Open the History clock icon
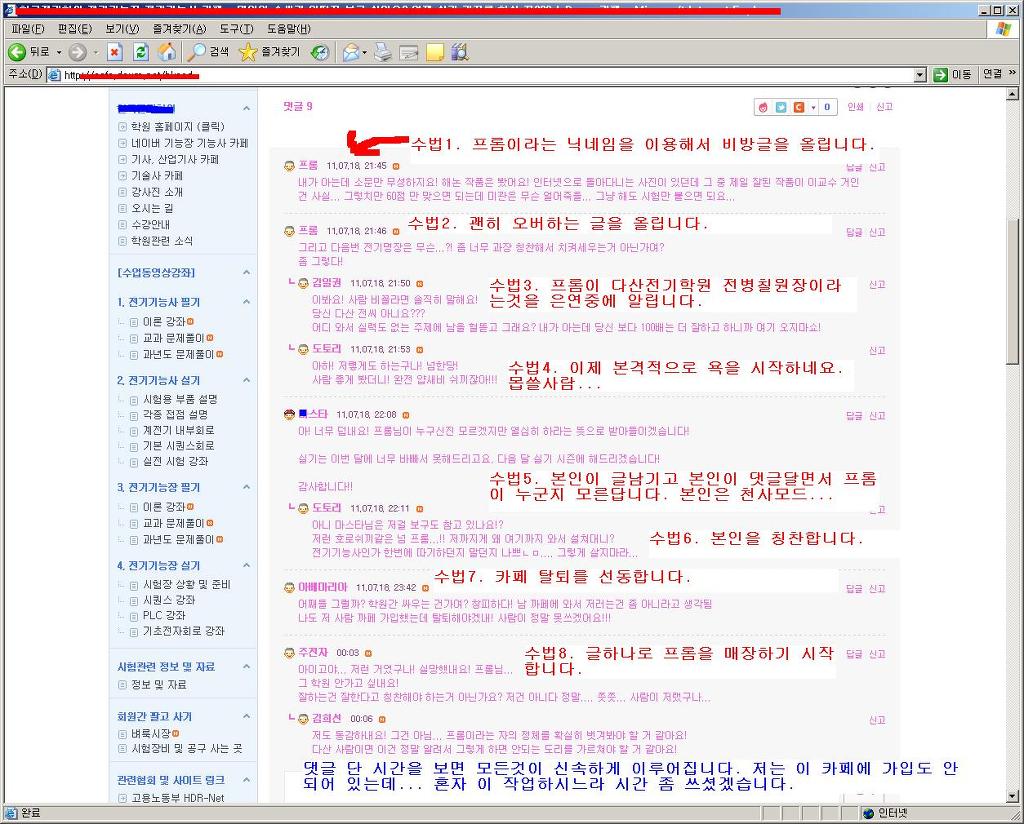 click(320, 52)
